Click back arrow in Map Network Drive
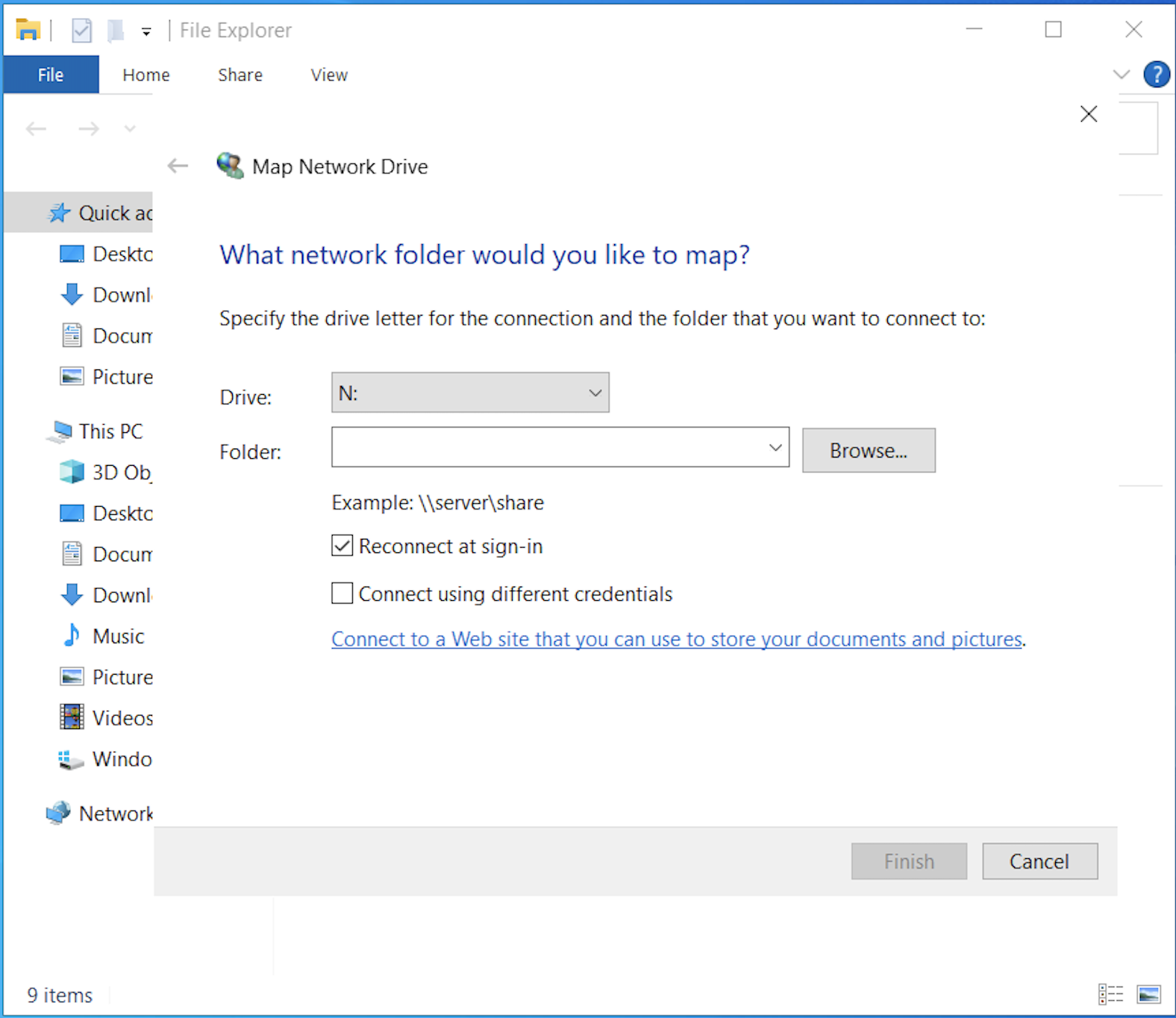1176x1018 pixels. tap(178, 166)
